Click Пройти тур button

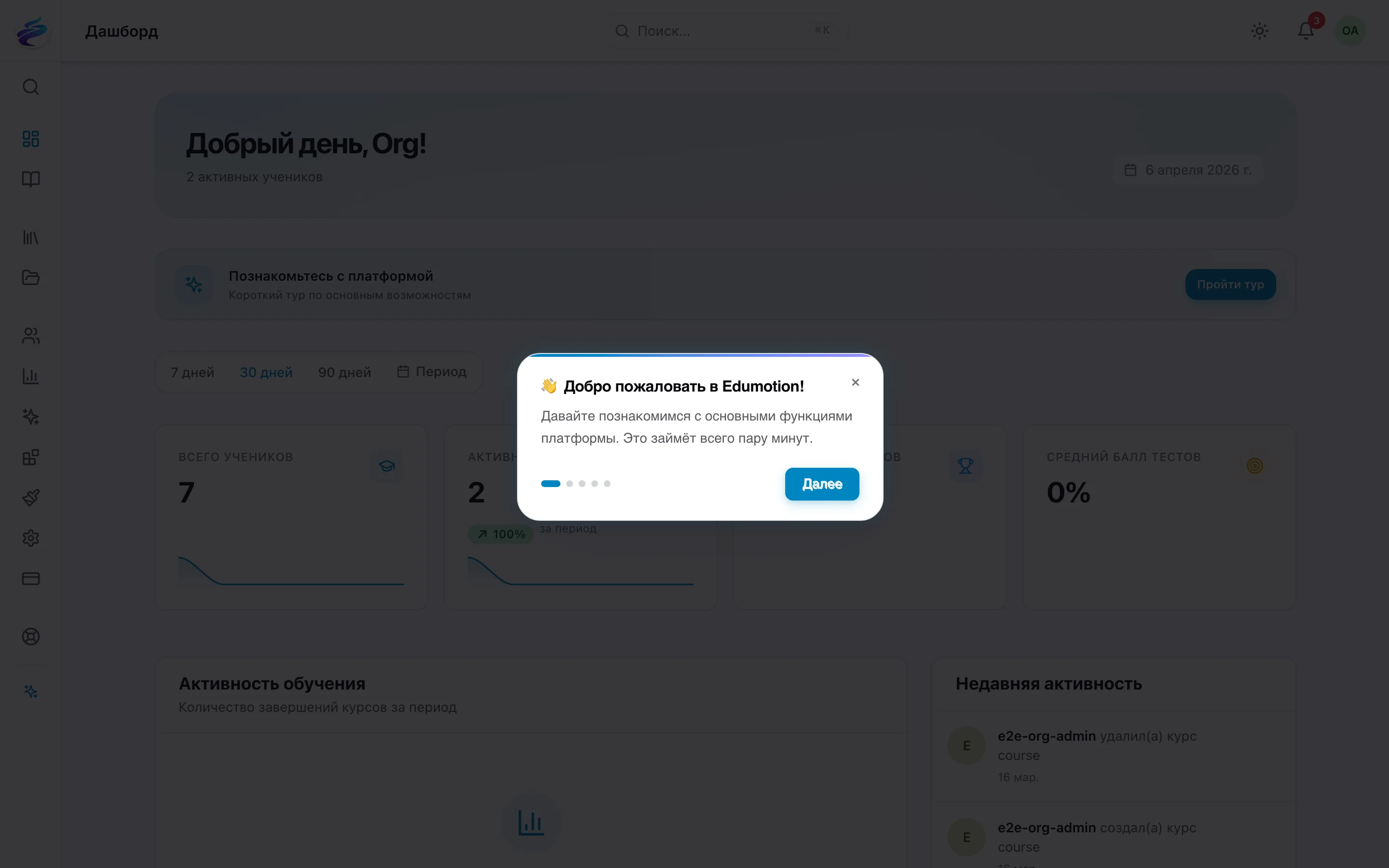click(x=1230, y=284)
